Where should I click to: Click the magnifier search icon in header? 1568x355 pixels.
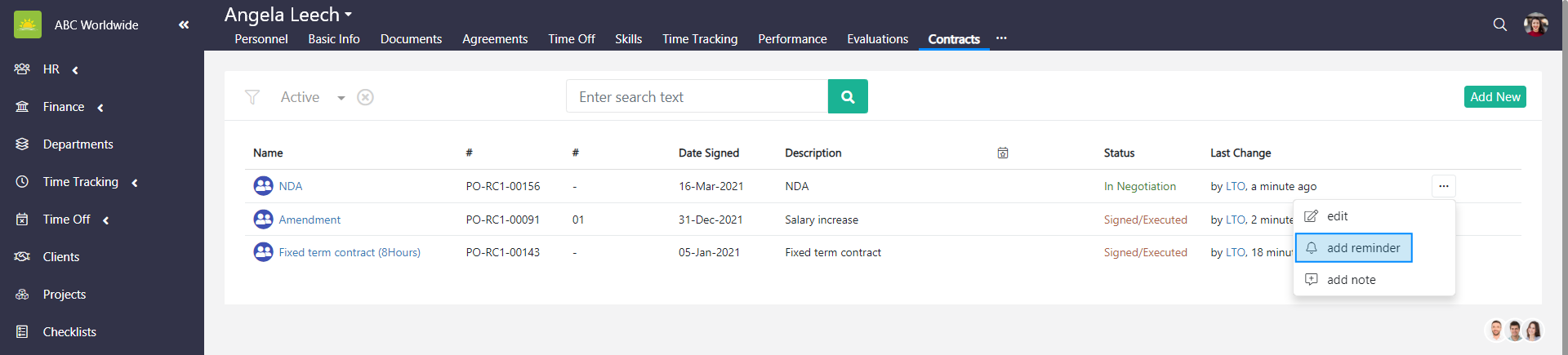(x=1499, y=24)
